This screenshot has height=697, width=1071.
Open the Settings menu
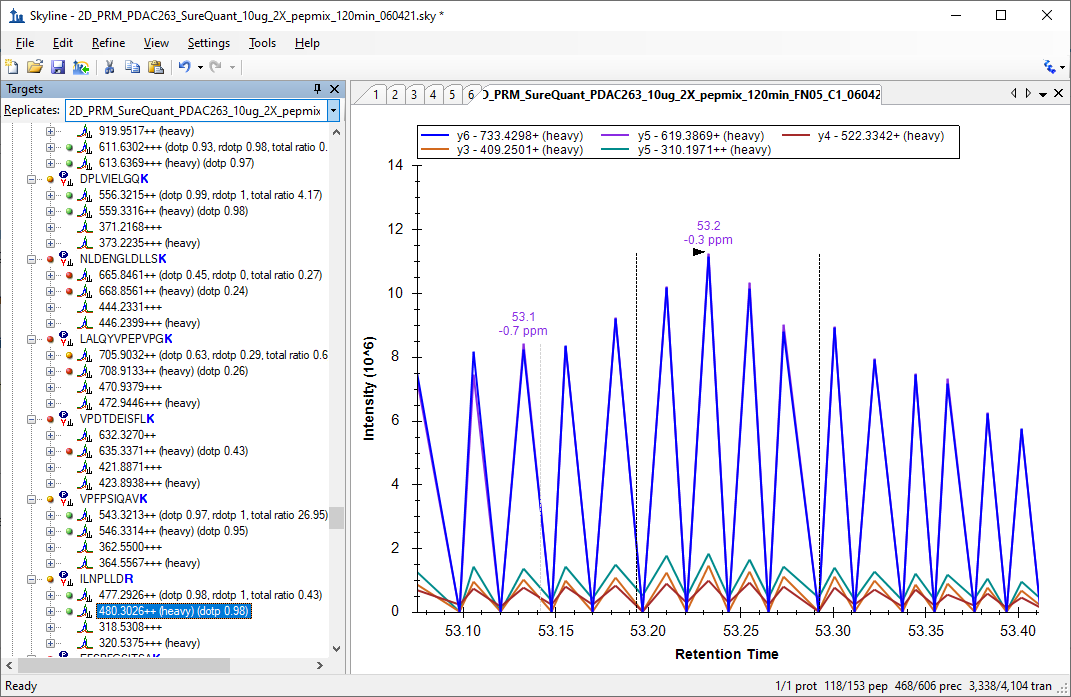pos(208,43)
